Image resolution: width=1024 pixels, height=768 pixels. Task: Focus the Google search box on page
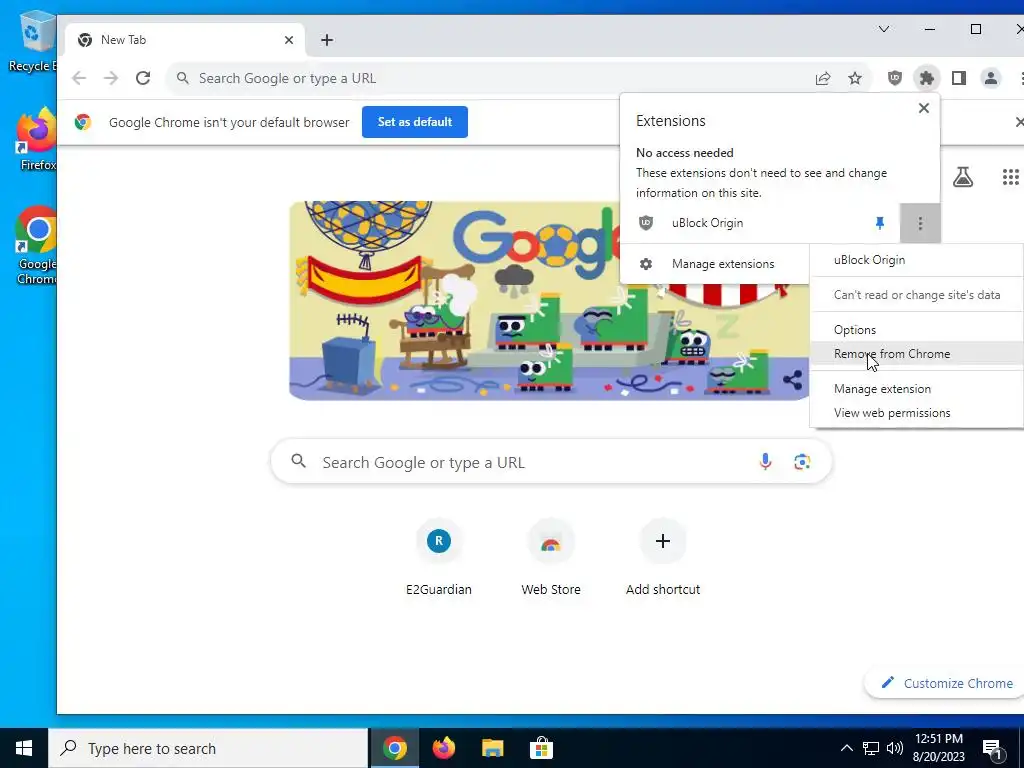point(551,462)
